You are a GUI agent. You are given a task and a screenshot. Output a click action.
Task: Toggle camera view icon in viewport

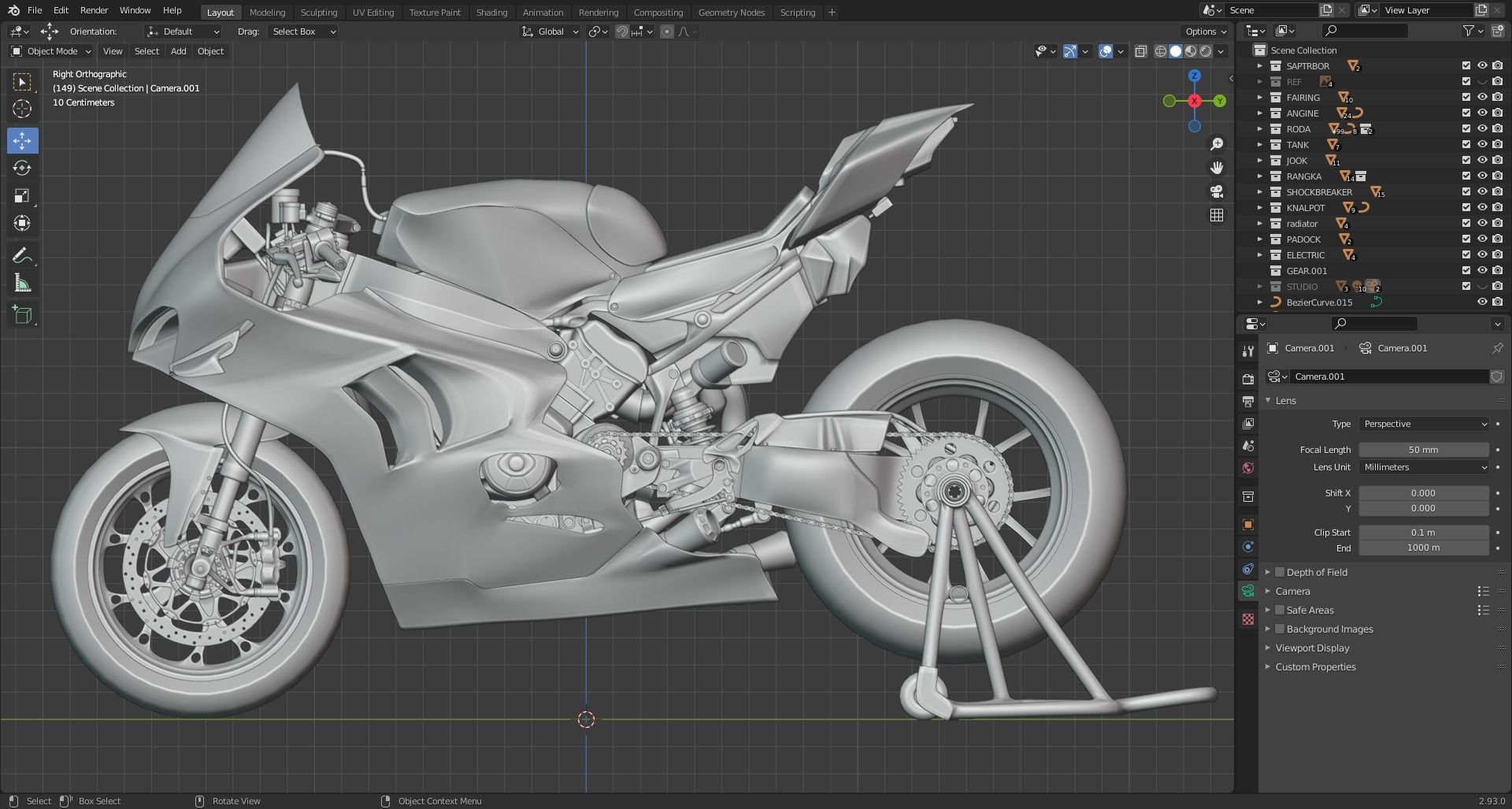click(x=1217, y=191)
